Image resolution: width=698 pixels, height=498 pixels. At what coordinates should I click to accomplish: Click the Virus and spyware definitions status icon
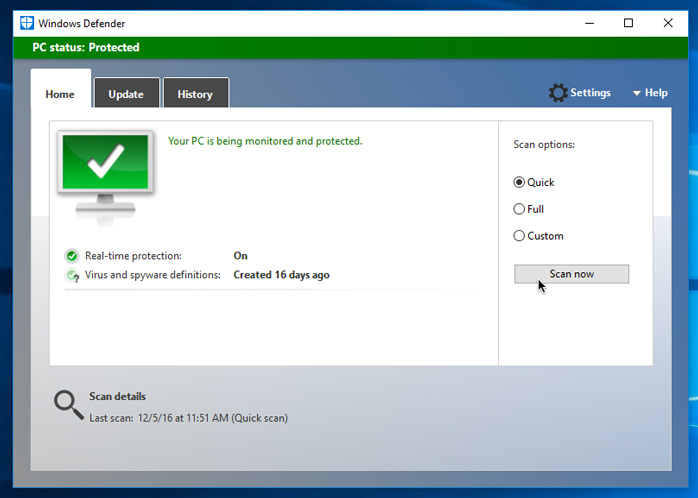(72, 275)
